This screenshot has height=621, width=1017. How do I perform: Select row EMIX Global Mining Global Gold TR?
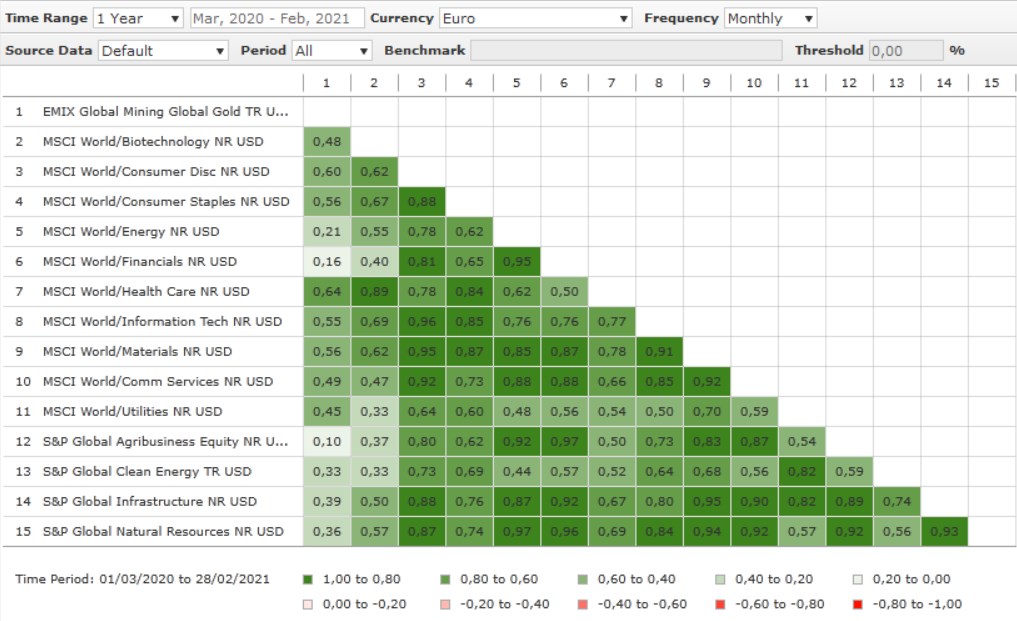(165, 112)
